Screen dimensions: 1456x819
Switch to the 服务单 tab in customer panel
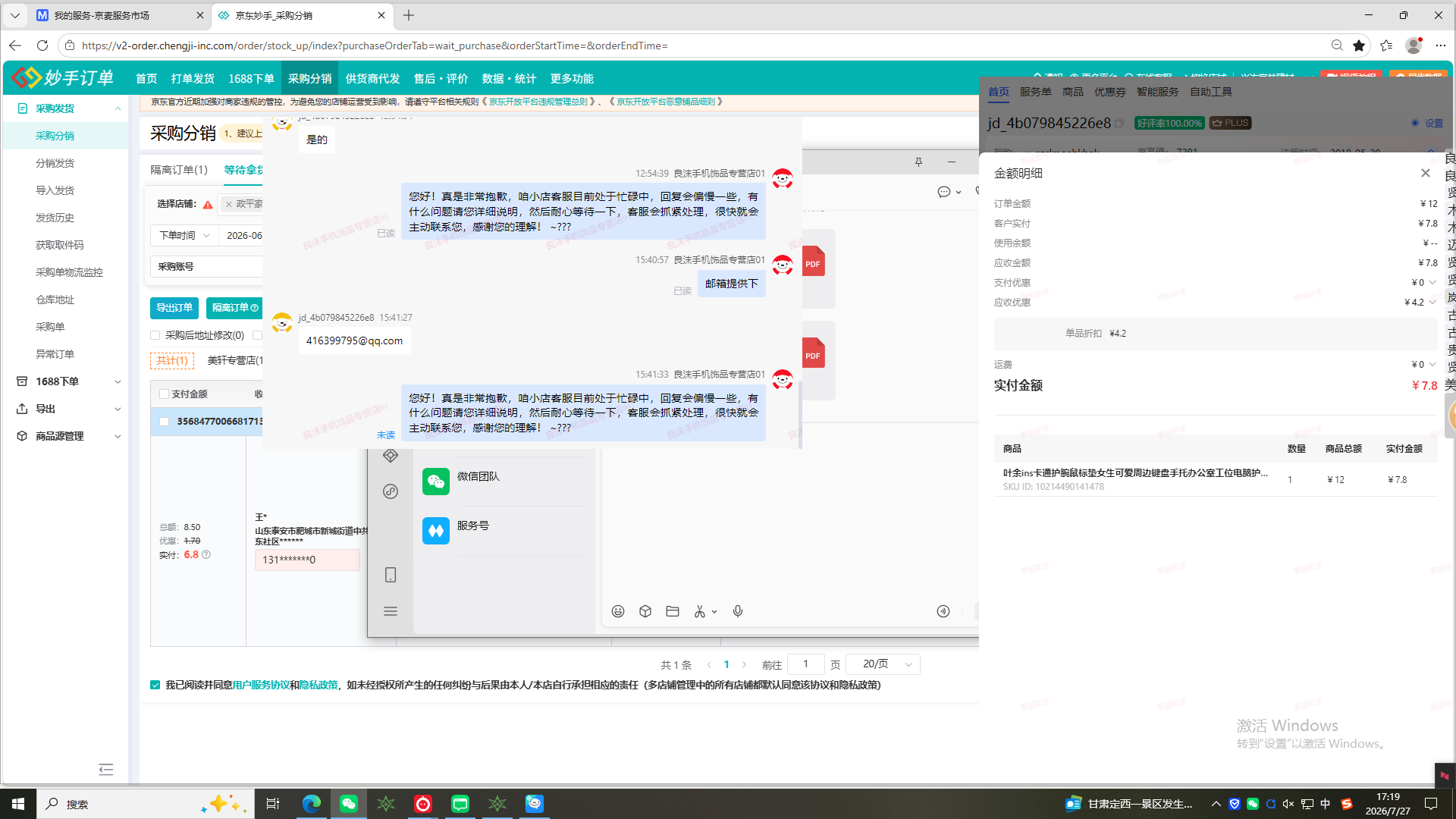(1035, 92)
